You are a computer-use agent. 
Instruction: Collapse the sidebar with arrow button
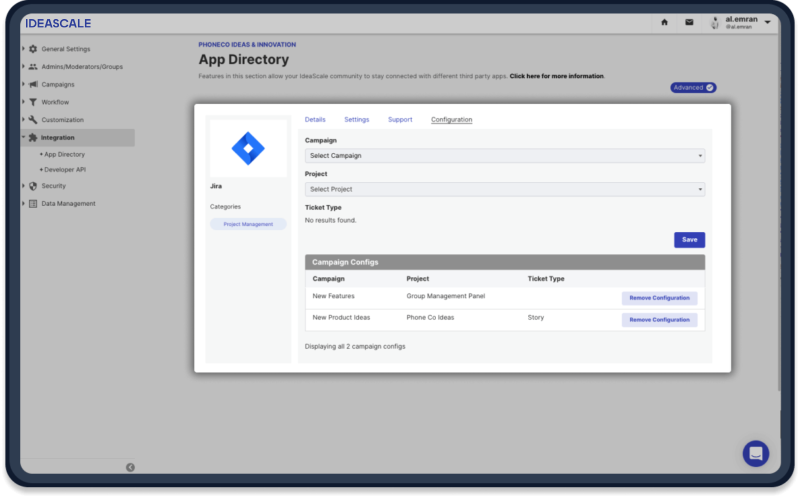(130, 467)
